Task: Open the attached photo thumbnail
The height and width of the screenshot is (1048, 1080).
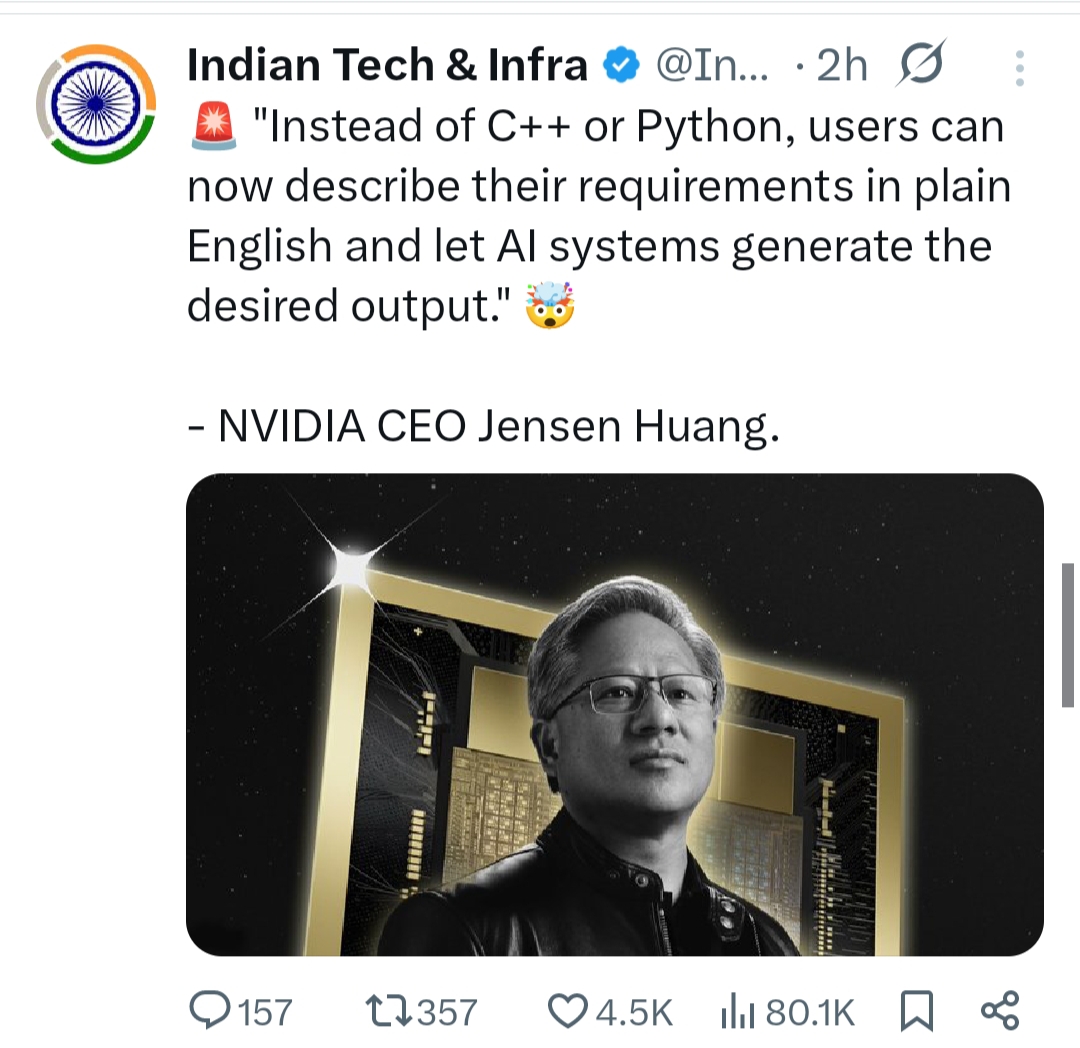Action: [x=614, y=714]
